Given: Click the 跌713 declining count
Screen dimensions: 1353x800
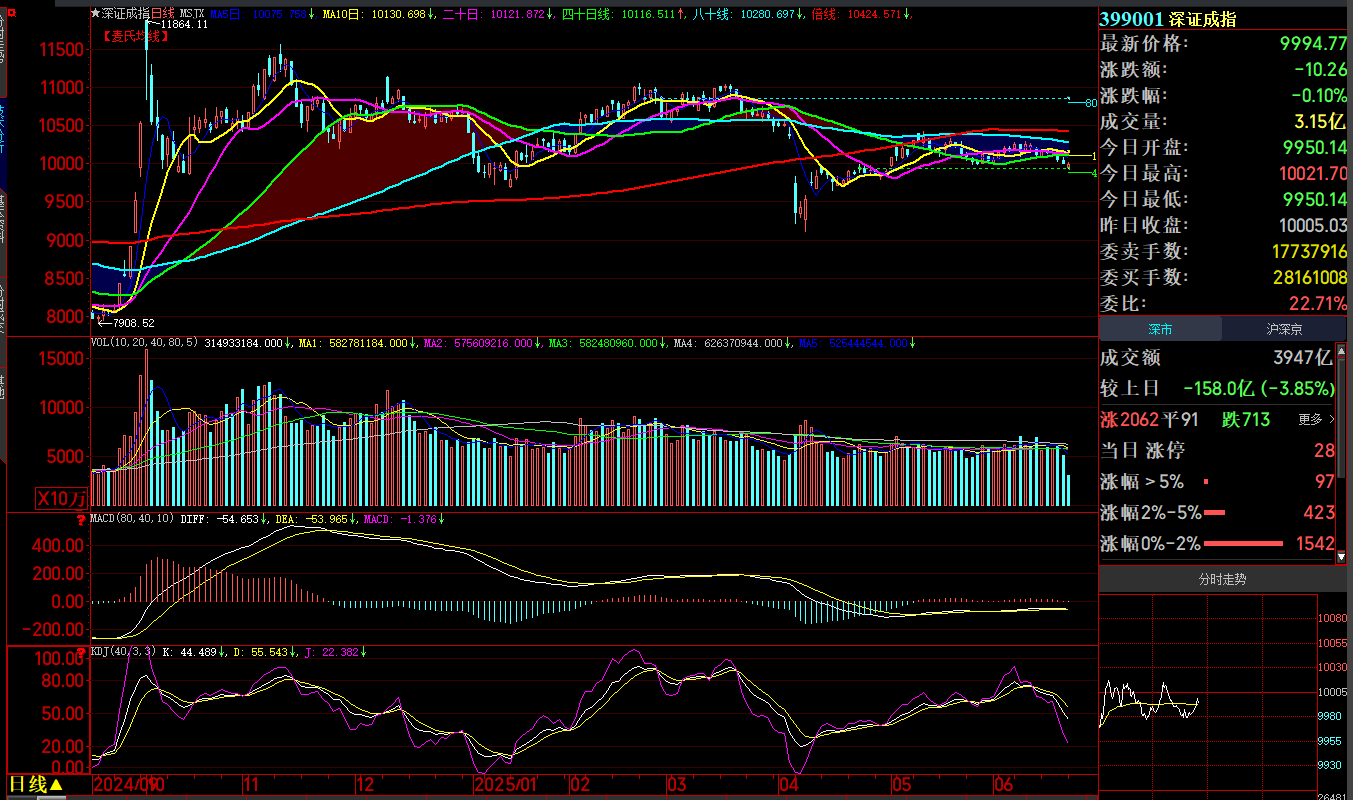Looking at the screenshot, I should [1245, 419].
